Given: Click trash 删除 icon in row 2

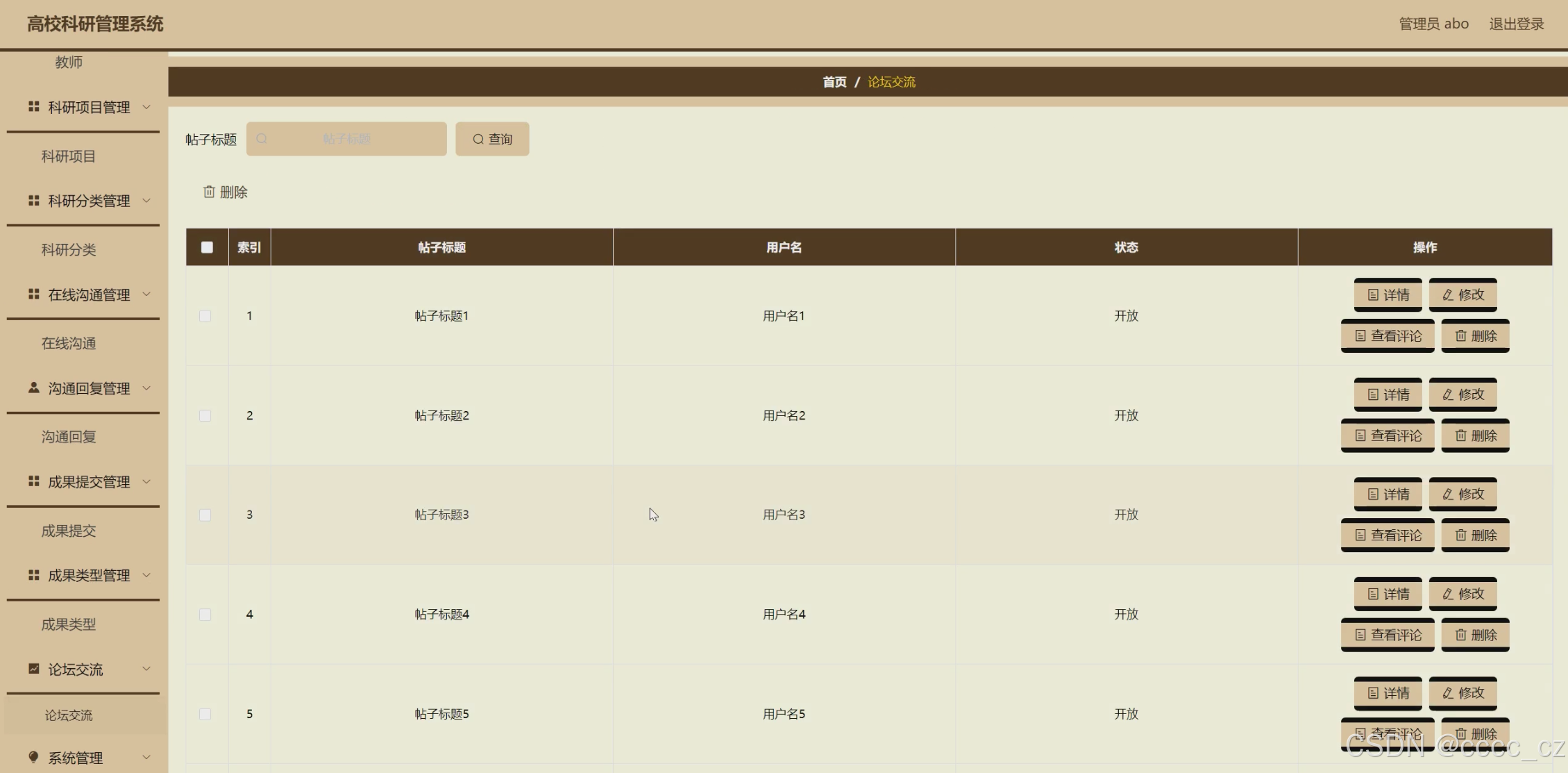Looking at the screenshot, I should [1461, 435].
